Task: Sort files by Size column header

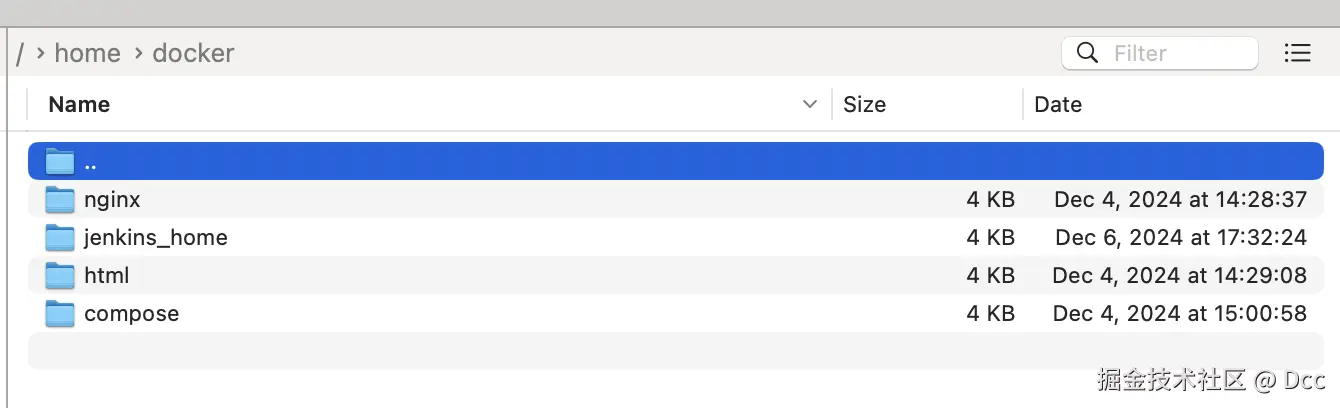Action: [864, 104]
